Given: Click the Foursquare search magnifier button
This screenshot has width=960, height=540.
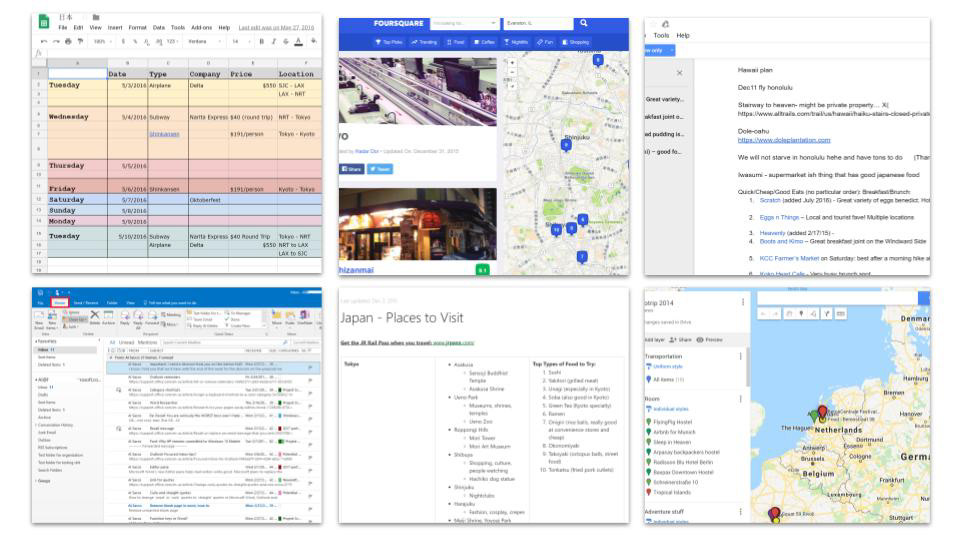Looking at the screenshot, I should tap(584, 23).
